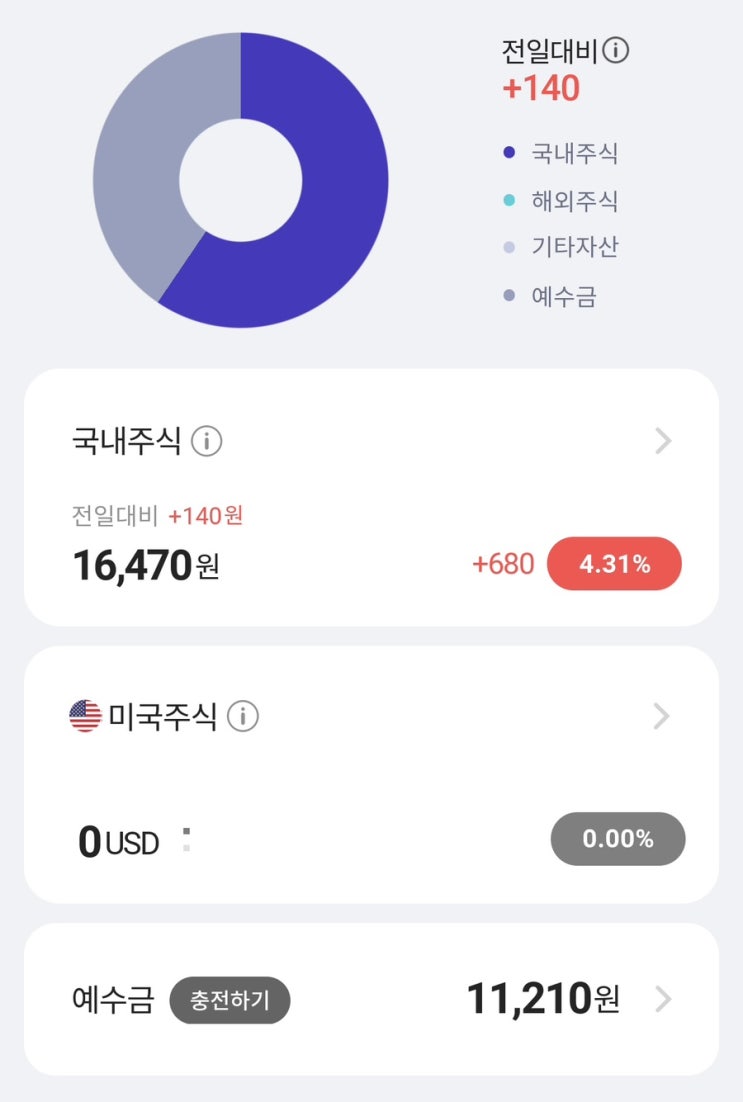
Task: Click the 16,470원 domestic stock amount
Action: 146,566
